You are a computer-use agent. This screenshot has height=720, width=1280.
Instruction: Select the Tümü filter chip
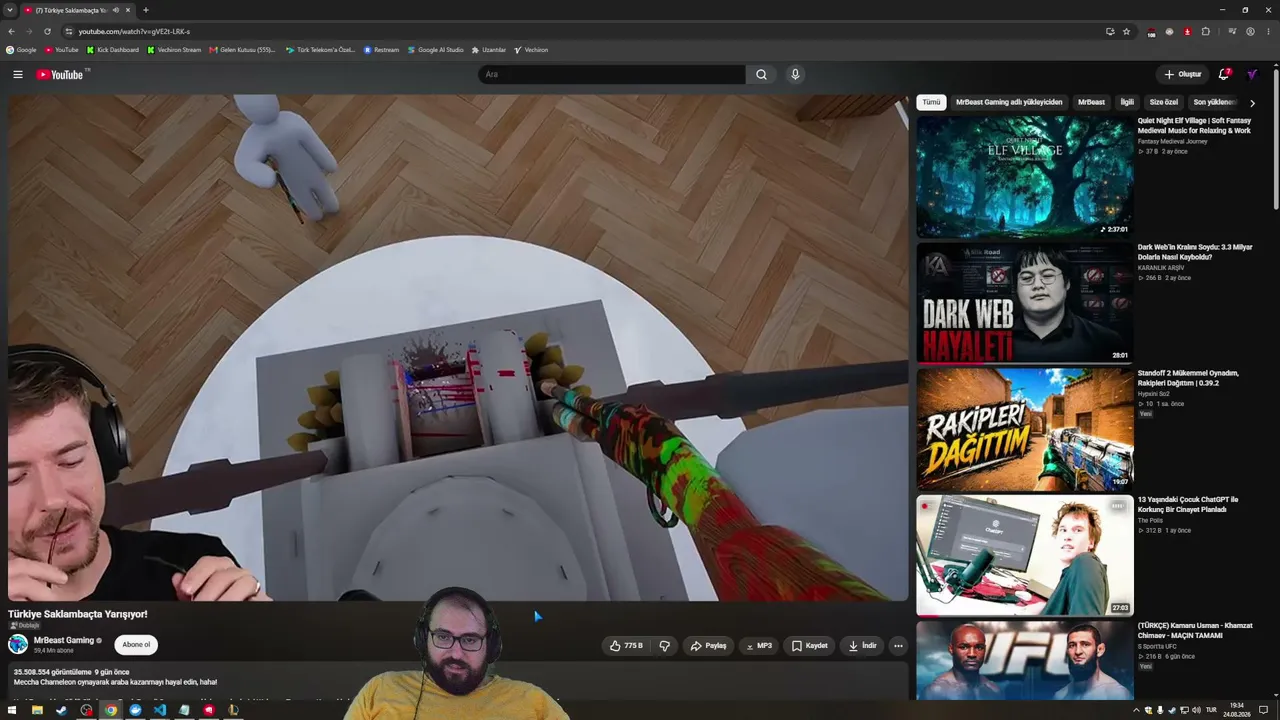click(931, 102)
